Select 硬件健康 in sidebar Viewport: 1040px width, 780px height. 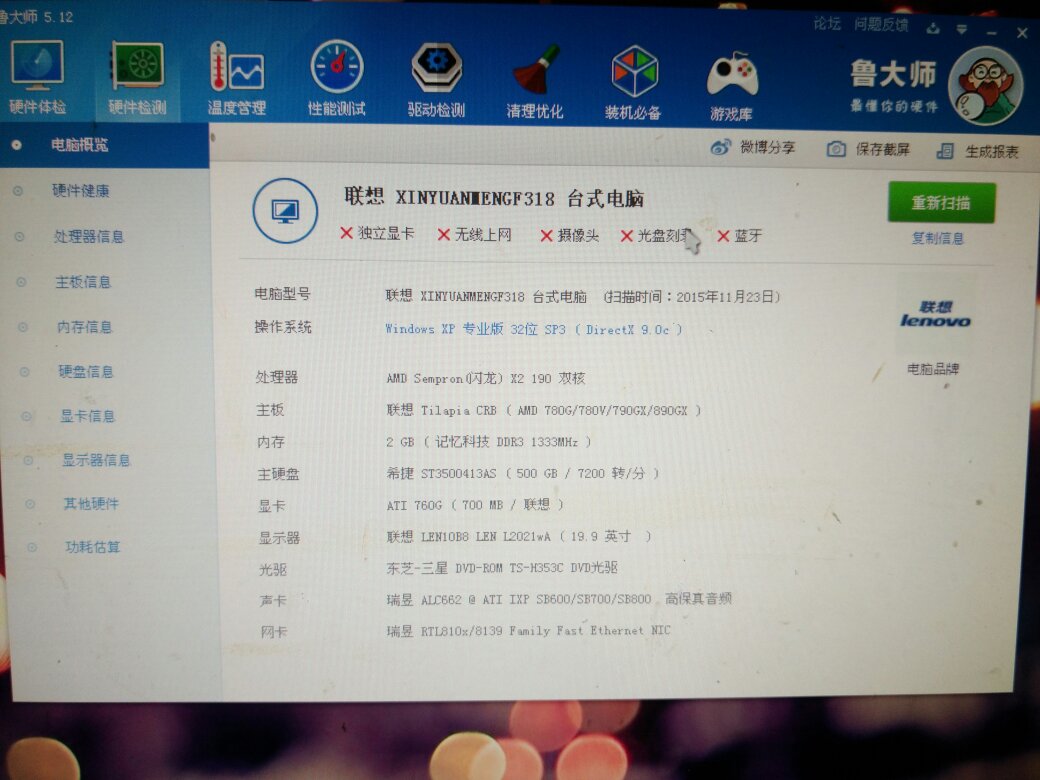tap(80, 191)
